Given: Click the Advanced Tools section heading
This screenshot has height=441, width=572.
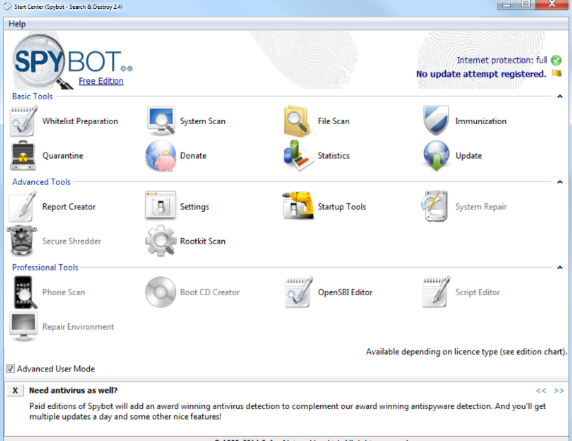Looking at the screenshot, I should pyautogui.click(x=41, y=182).
